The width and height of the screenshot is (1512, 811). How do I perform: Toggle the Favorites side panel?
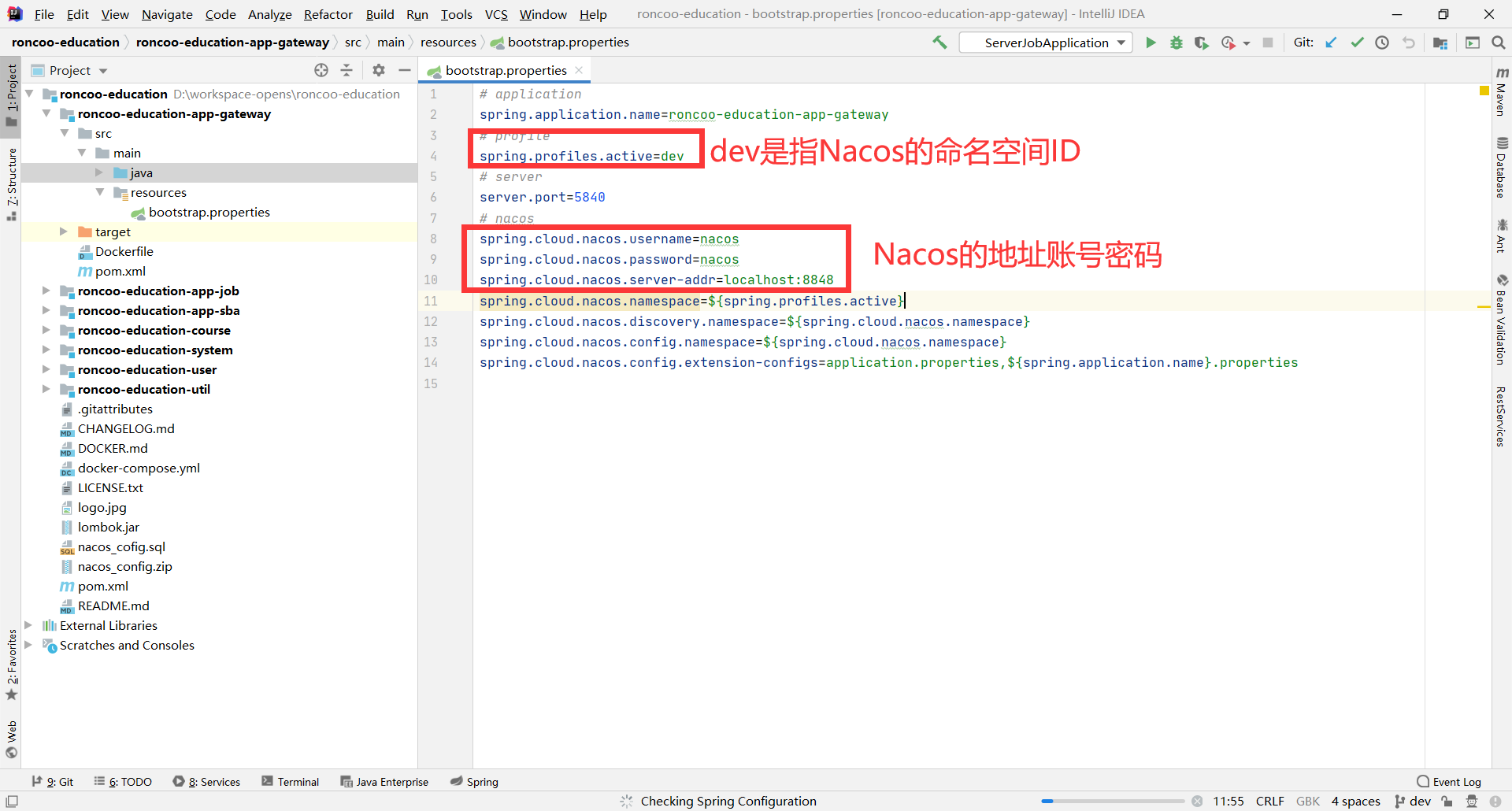point(11,665)
